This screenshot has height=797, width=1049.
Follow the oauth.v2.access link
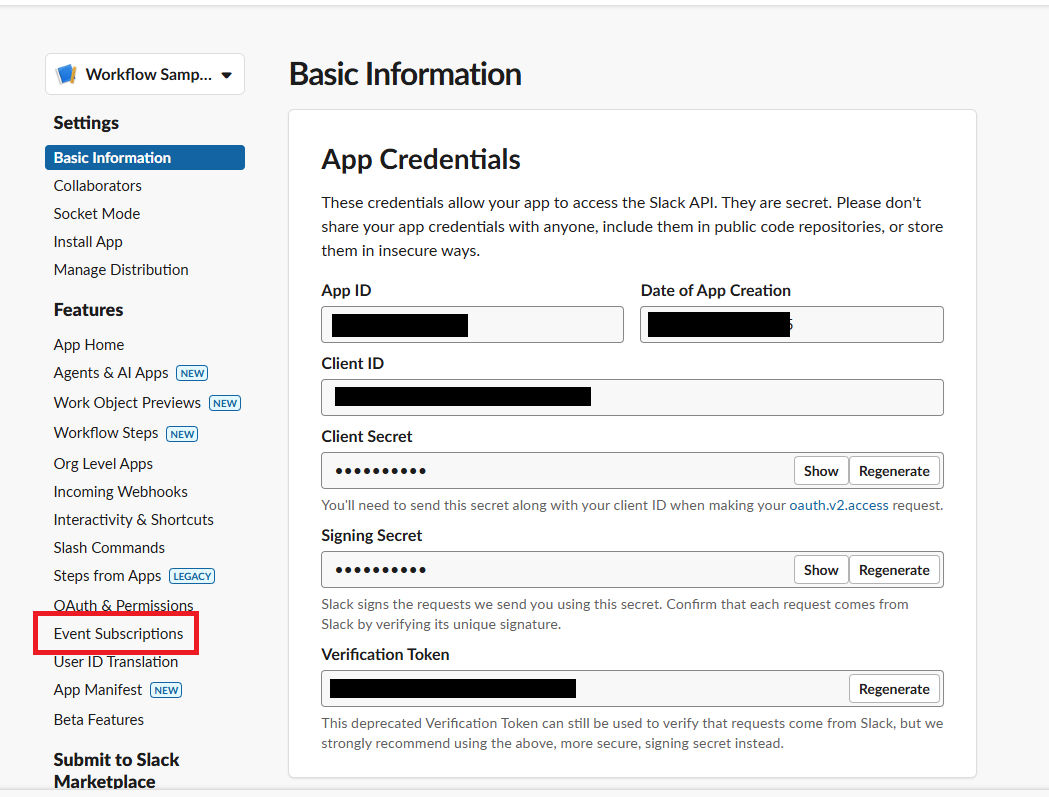[x=839, y=505]
